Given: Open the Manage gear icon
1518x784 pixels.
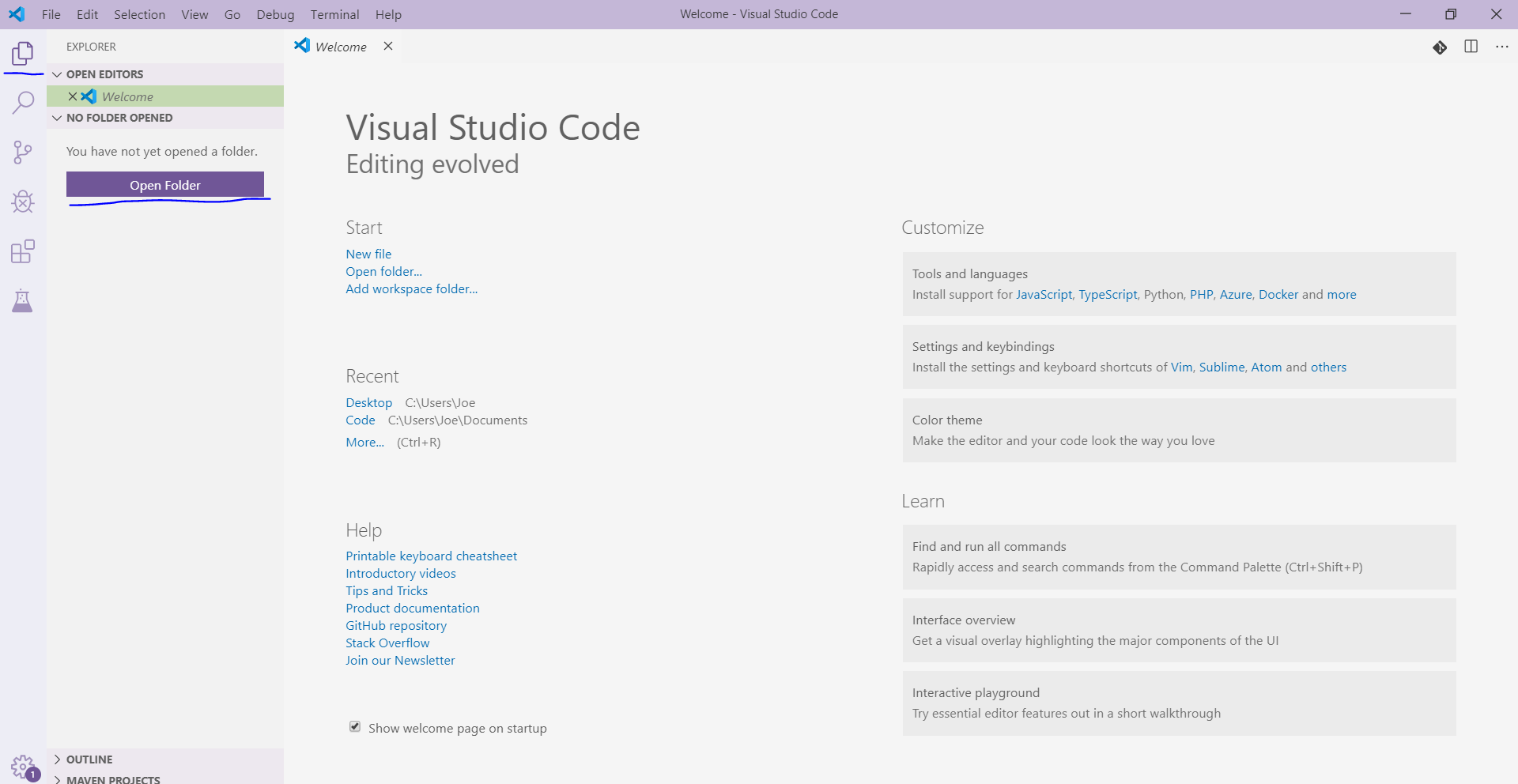Looking at the screenshot, I should 23,766.
